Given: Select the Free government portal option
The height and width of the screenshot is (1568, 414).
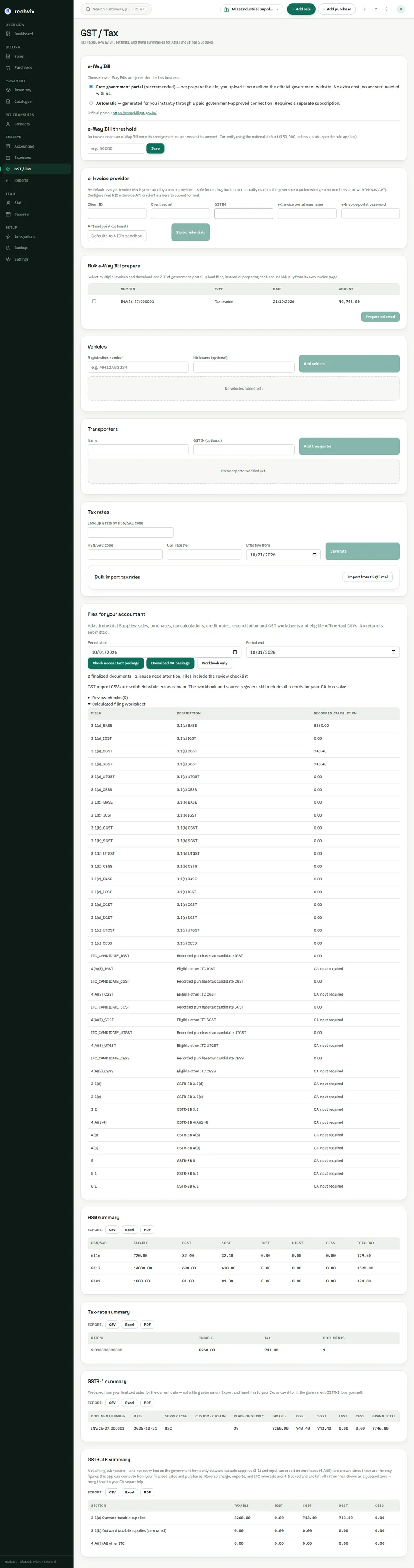Looking at the screenshot, I should pyautogui.click(x=91, y=86).
